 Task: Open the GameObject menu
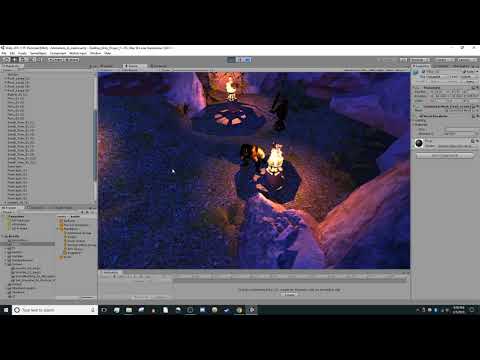tap(38, 53)
